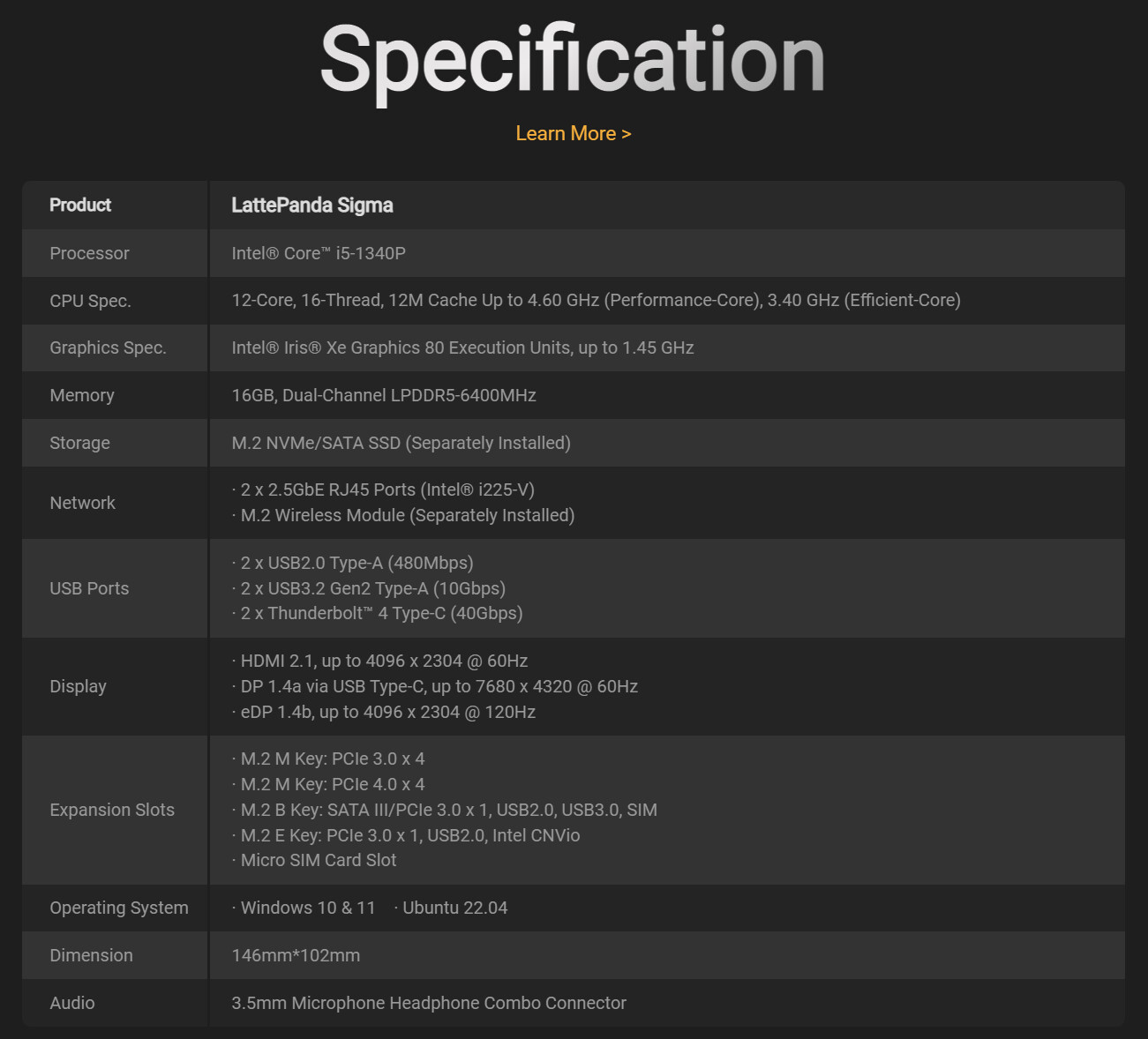Click the Intel Core i5-1340P value
Screen dimensions: 1148x1039
click(319, 253)
